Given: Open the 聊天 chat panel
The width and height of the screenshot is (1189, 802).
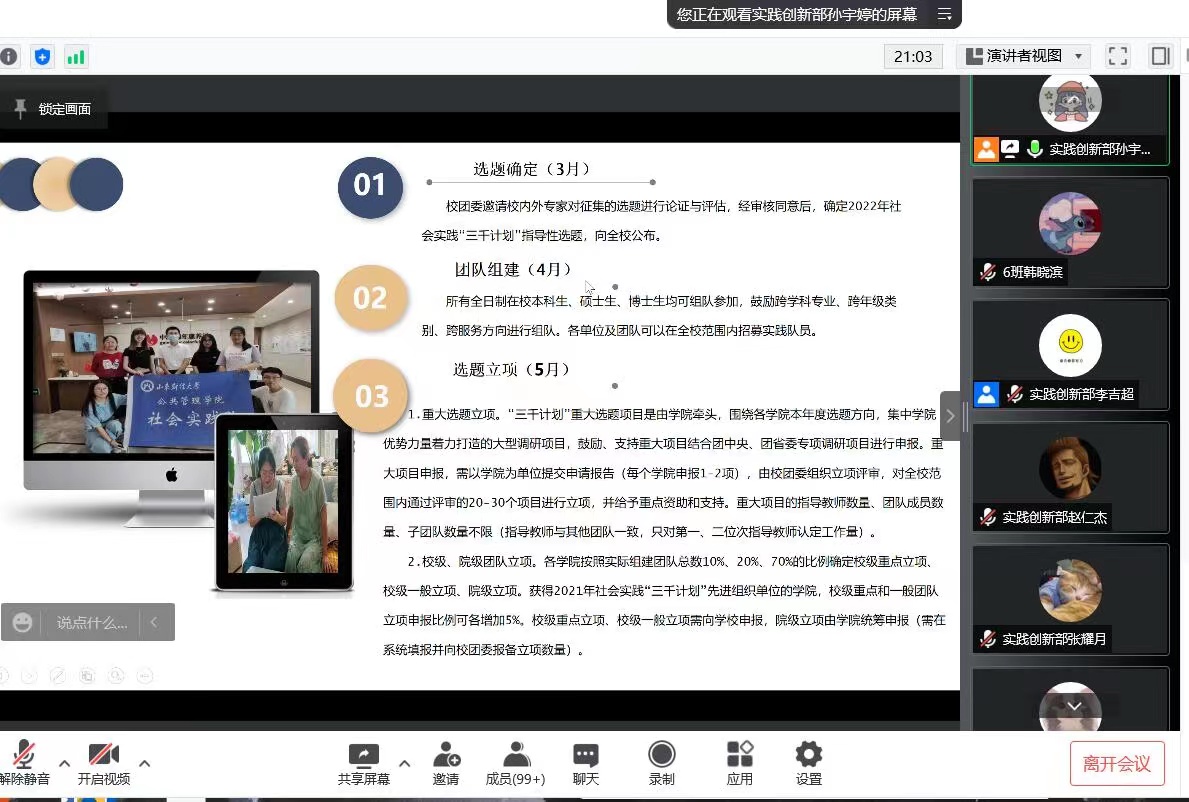Looking at the screenshot, I should [586, 764].
